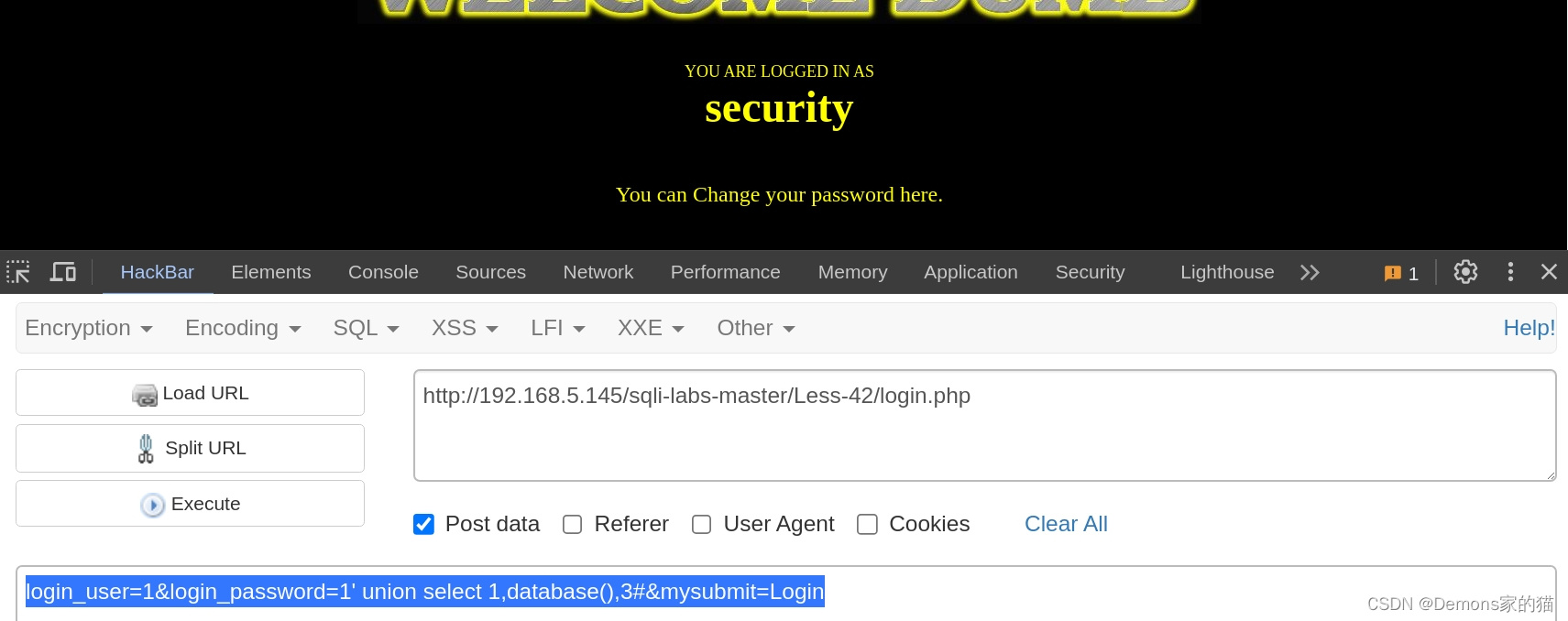Screen dimensions: 1568x621
Task: Click the Clear All link
Action: pos(1066,523)
